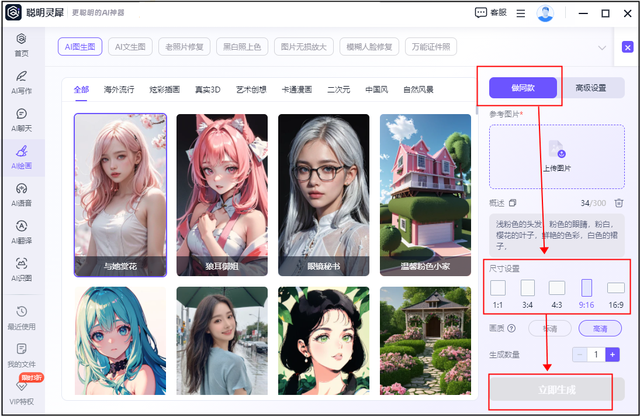Open 最近使用 recent history in sidebar
Viewport: 640px width, 416px height.
[22, 318]
